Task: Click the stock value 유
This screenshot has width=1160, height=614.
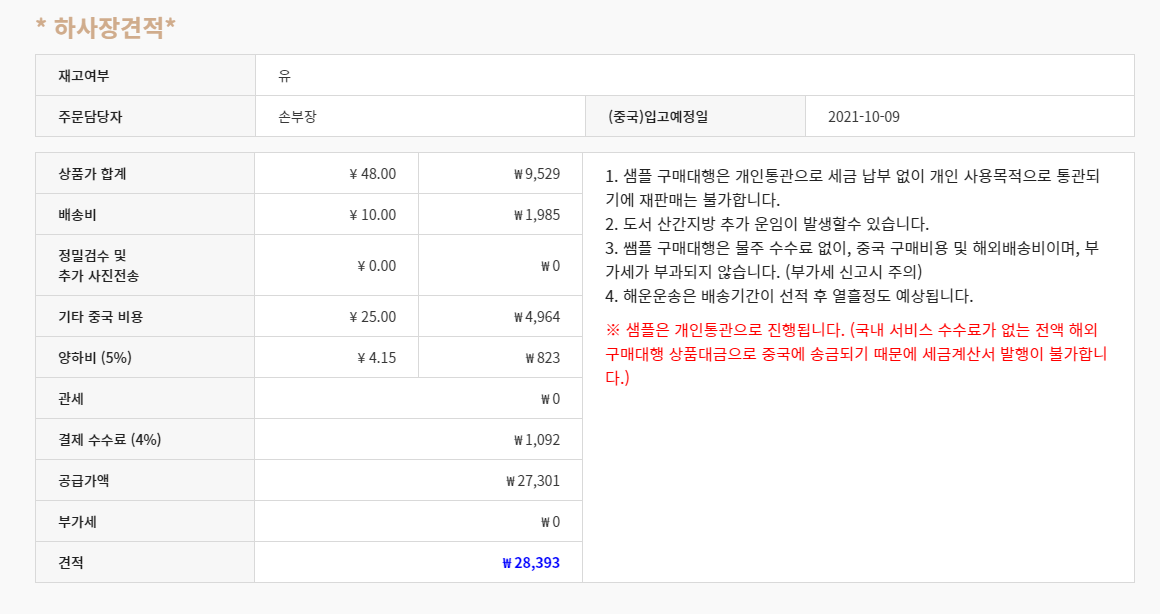Action: click(284, 75)
